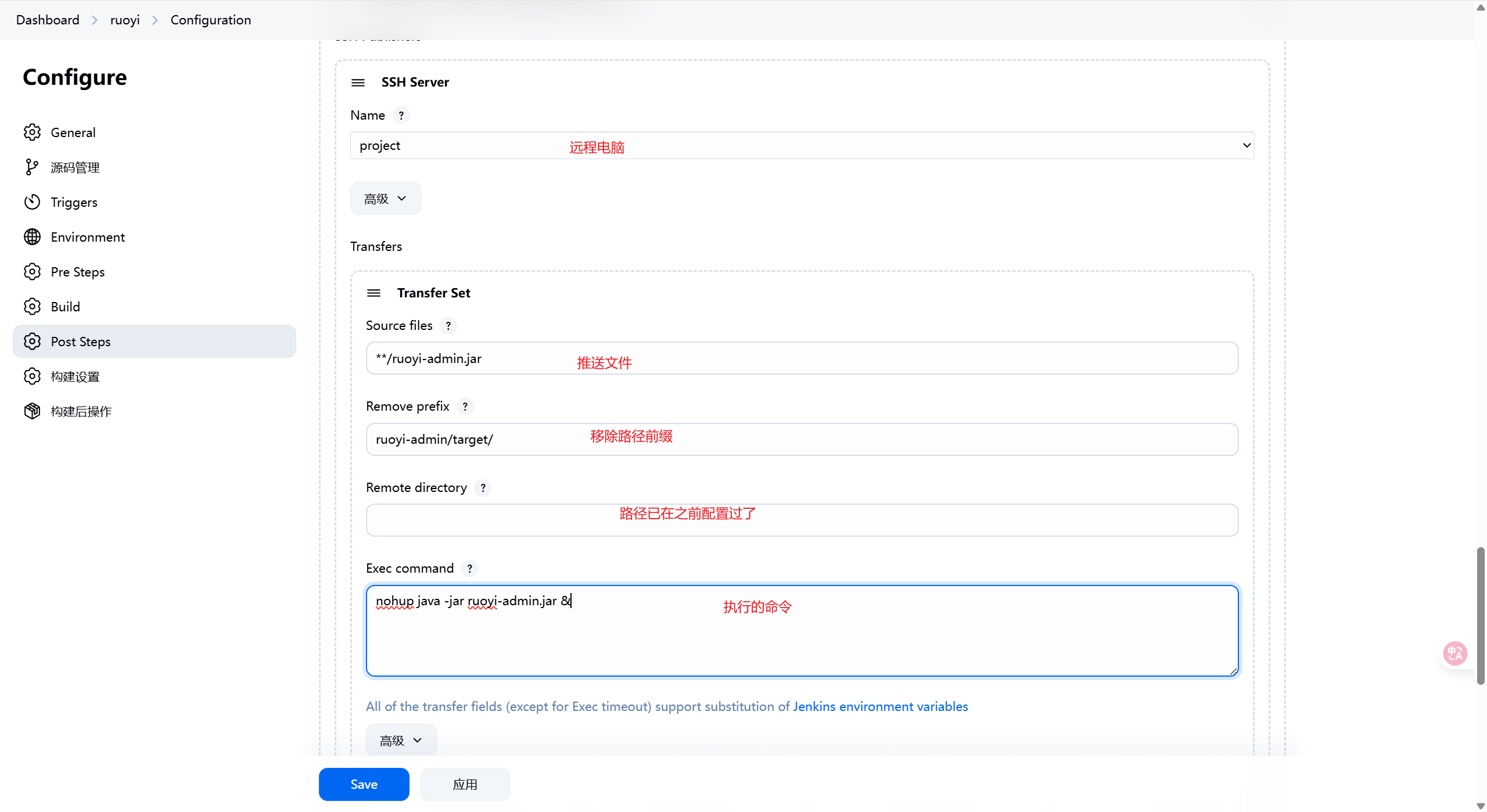This screenshot has width=1487, height=812.
Task: Expand advanced options under SSH Server name
Action: click(385, 199)
